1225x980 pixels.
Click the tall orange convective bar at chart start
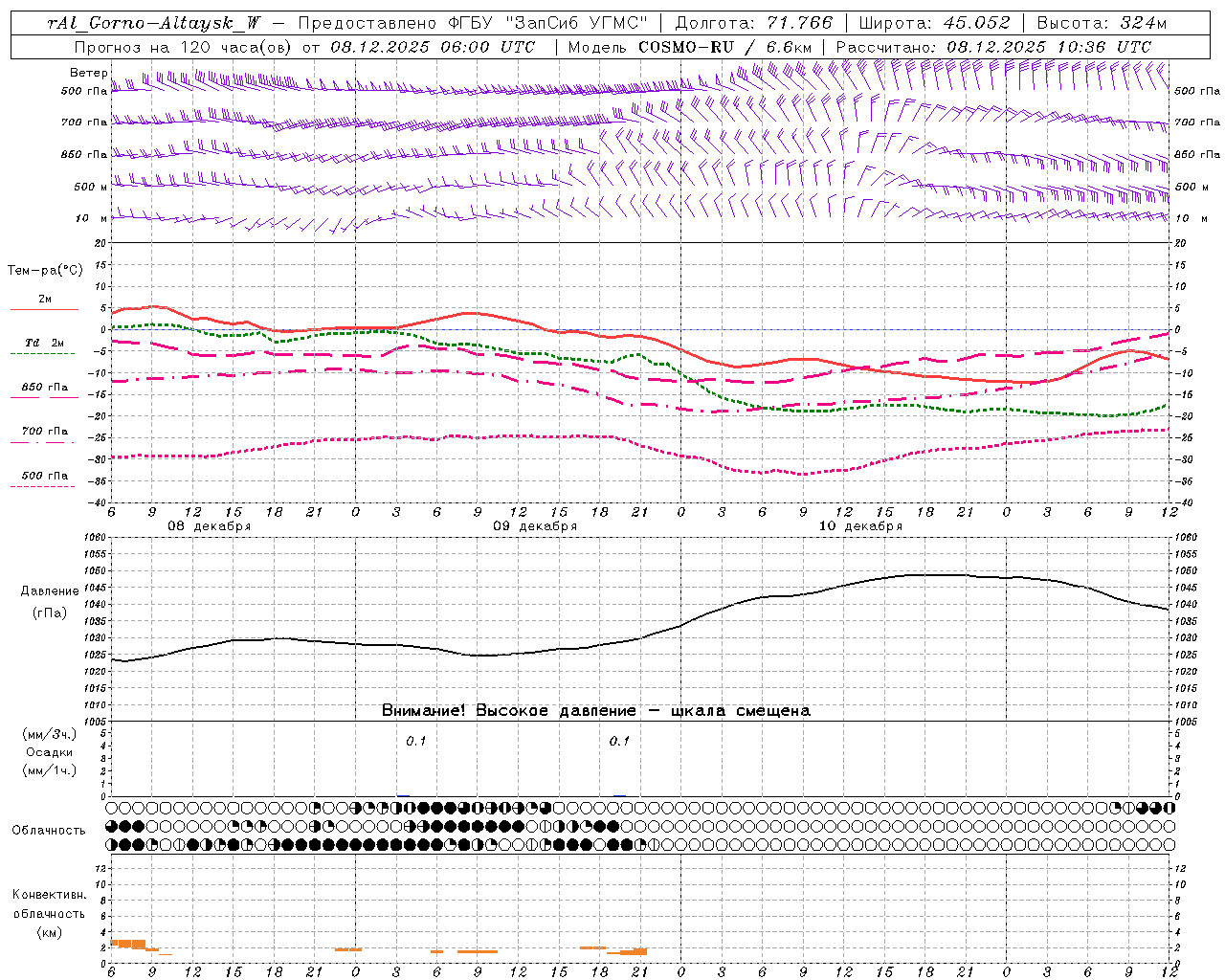[x=128, y=944]
